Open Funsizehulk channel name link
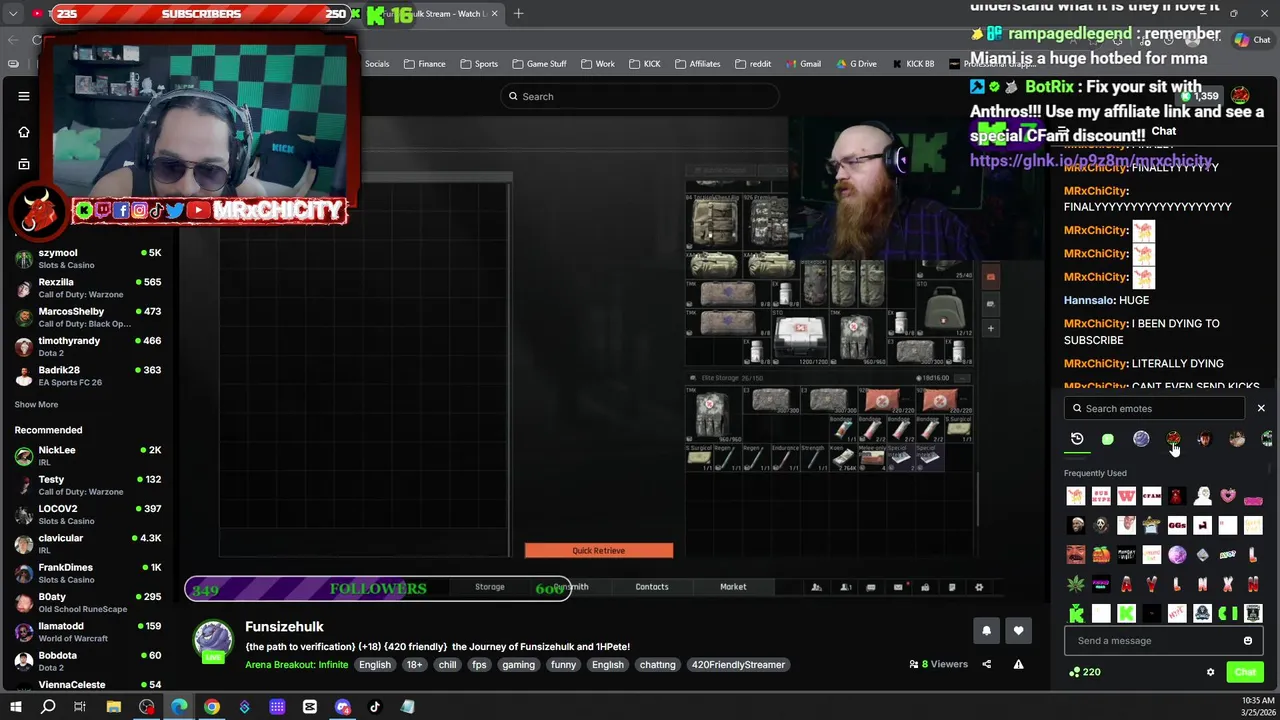Viewport: 1280px width, 720px height. pos(284,627)
